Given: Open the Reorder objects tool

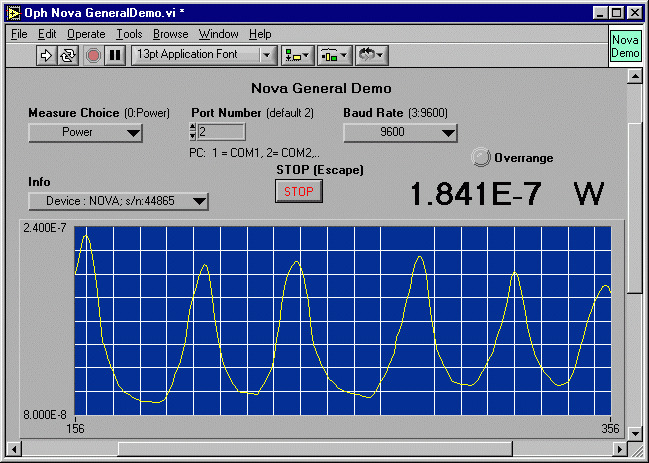Looking at the screenshot, I should click(x=373, y=55).
